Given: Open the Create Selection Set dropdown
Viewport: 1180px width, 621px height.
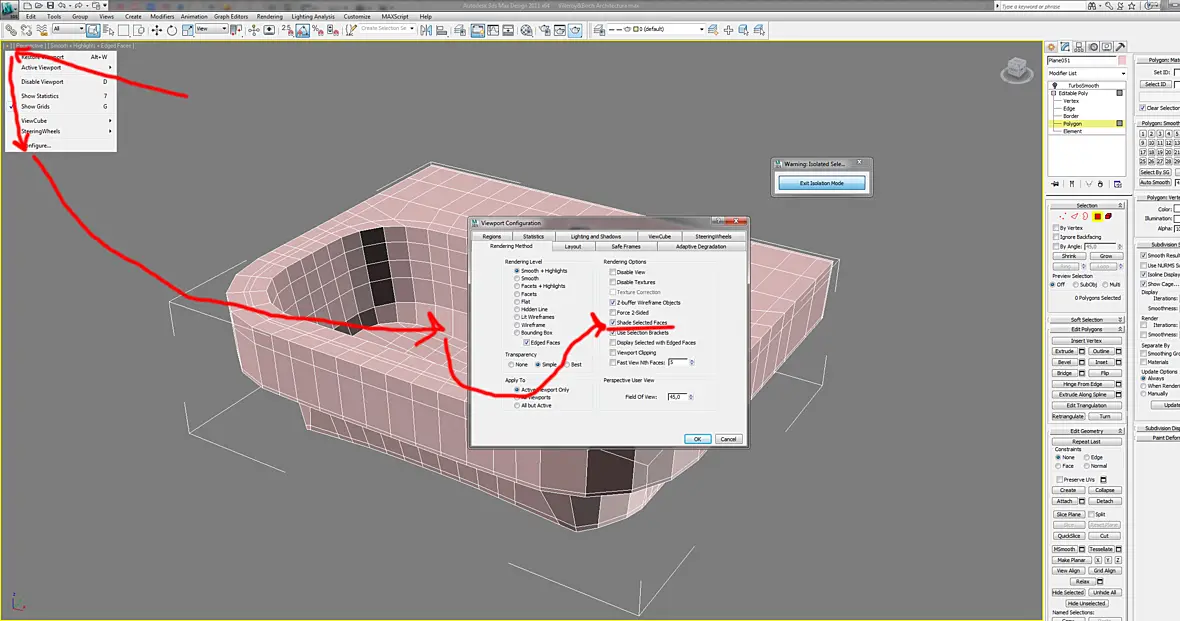Looking at the screenshot, I should 387,29.
